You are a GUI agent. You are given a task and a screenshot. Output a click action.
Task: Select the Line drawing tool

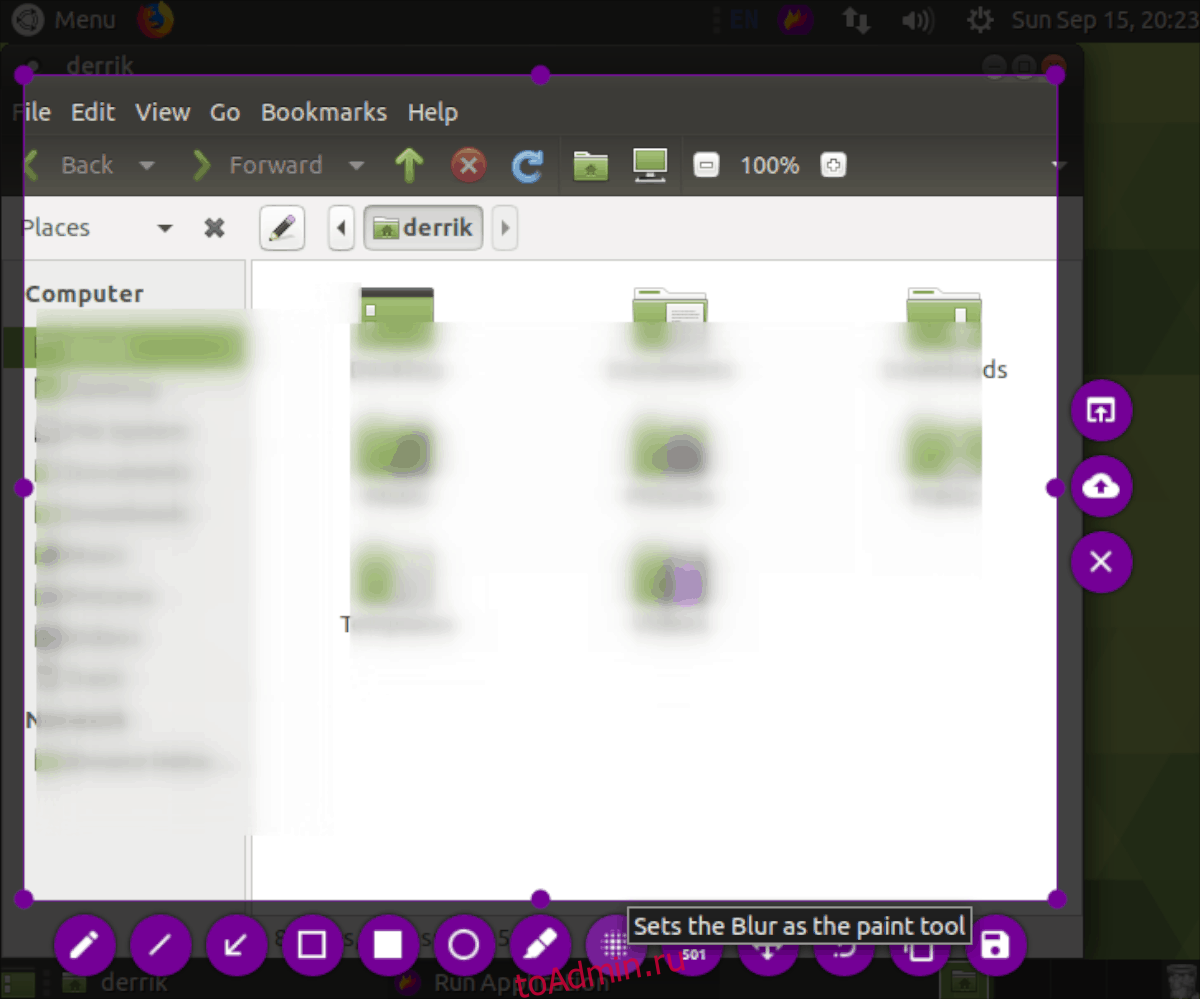coord(160,945)
